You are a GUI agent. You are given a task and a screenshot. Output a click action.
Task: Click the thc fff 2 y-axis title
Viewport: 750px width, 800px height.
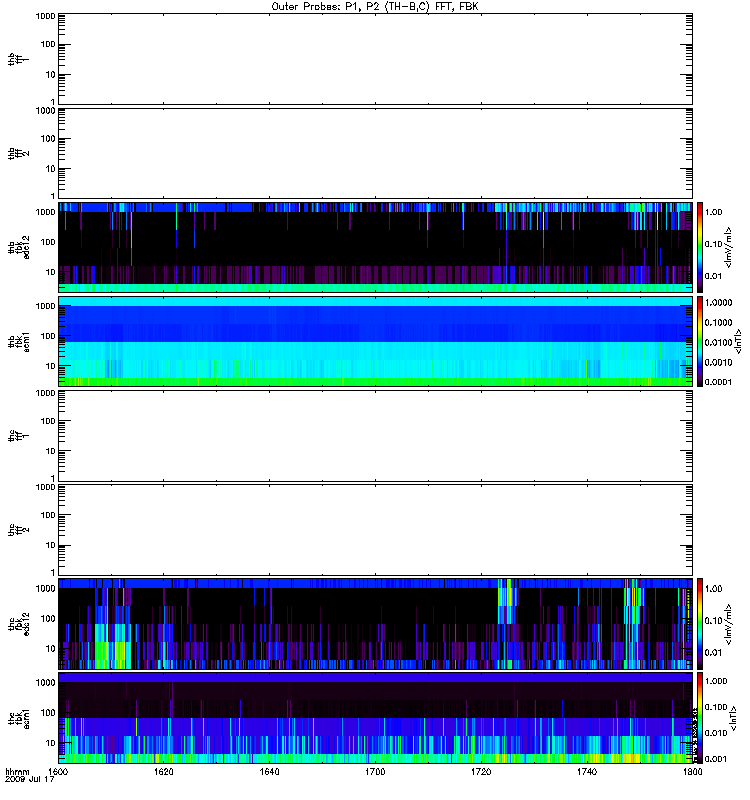[x=18, y=530]
